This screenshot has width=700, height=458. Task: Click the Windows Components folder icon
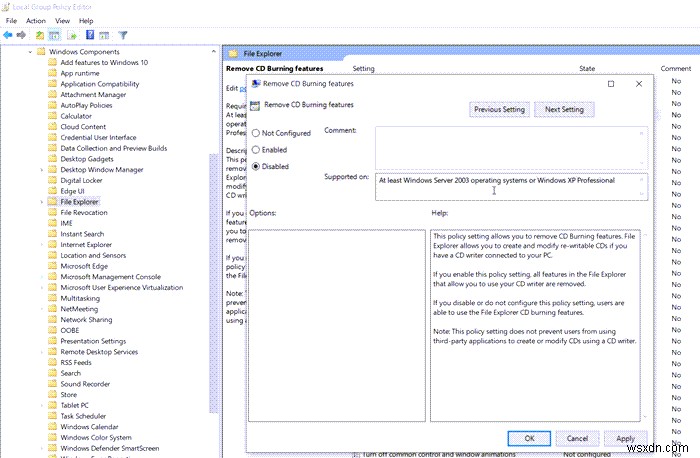click(41, 51)
